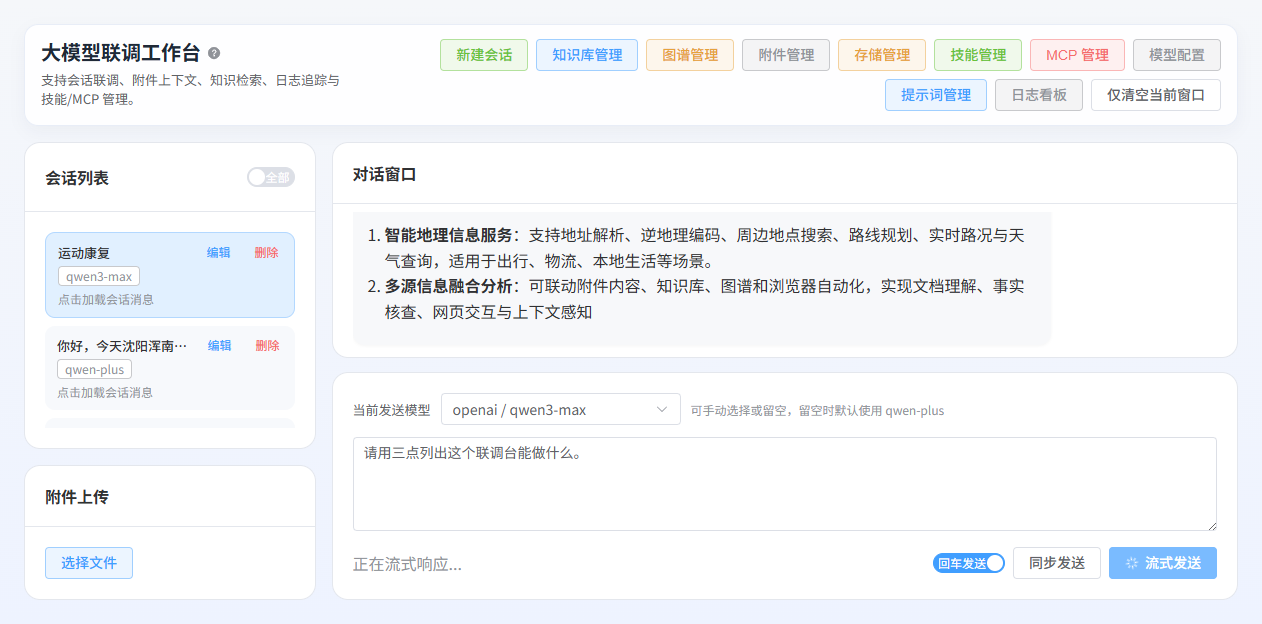1262x624 pixels.
Task: Click the spinner icon in 流式发送
Action: pos(1132,563)
